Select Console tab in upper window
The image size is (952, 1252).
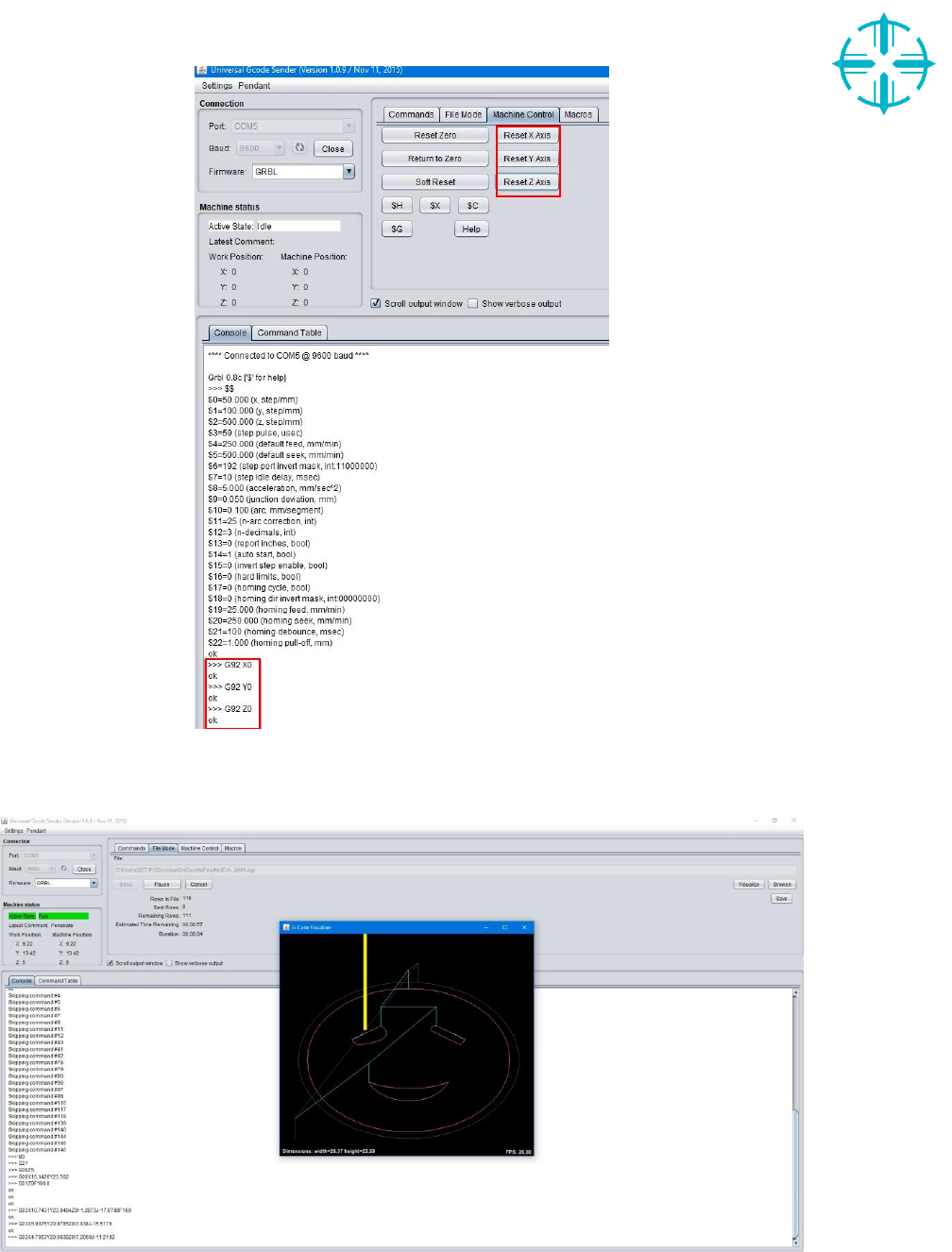point(229,332)
